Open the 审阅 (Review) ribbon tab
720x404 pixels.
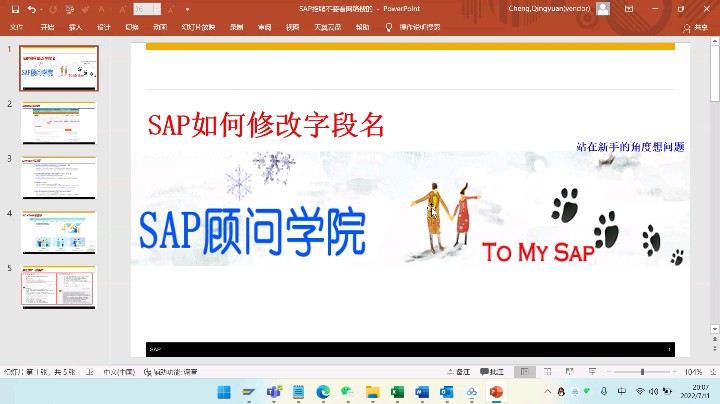[264, 27]
